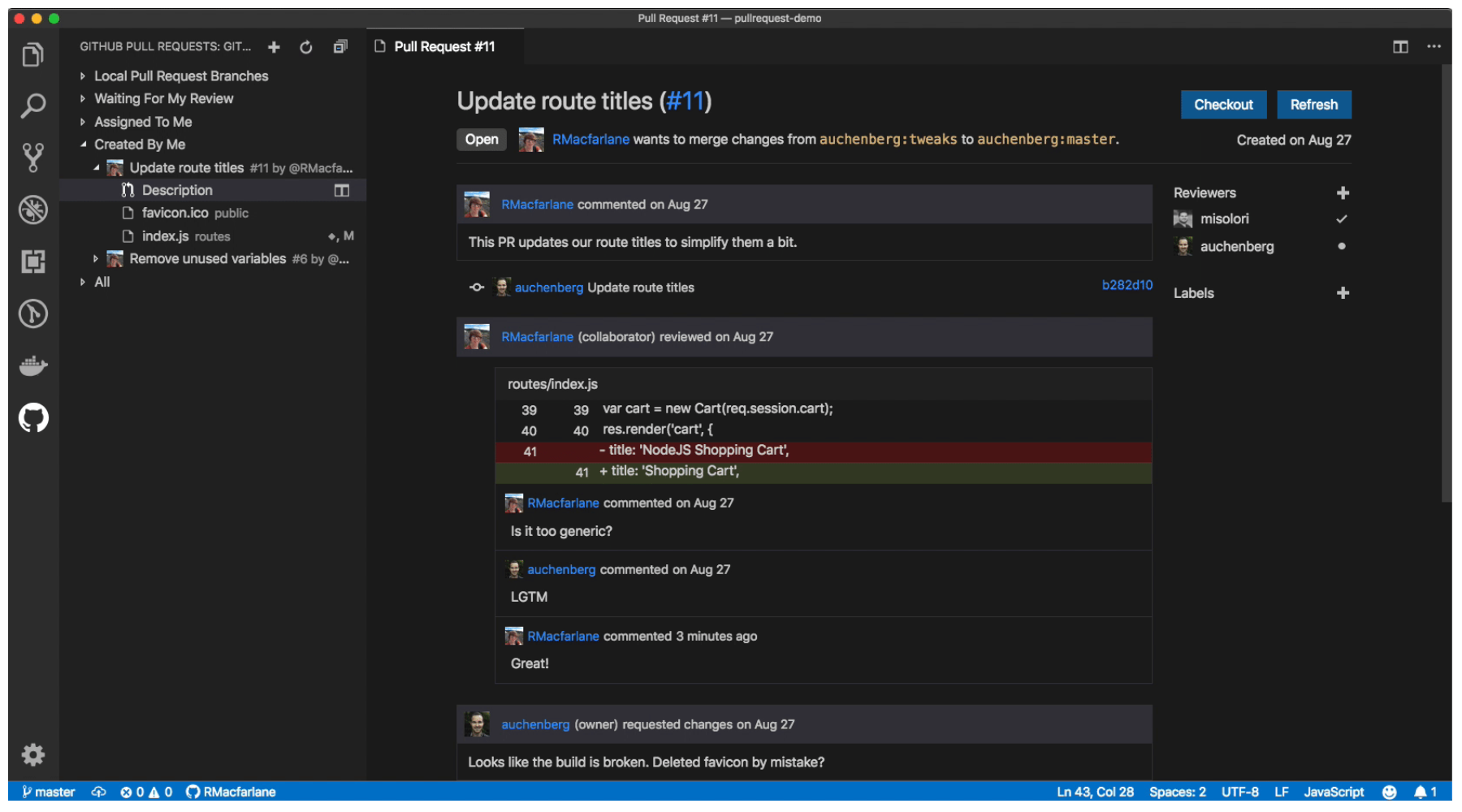Change language mode from JavaScript

point(1334,792)
